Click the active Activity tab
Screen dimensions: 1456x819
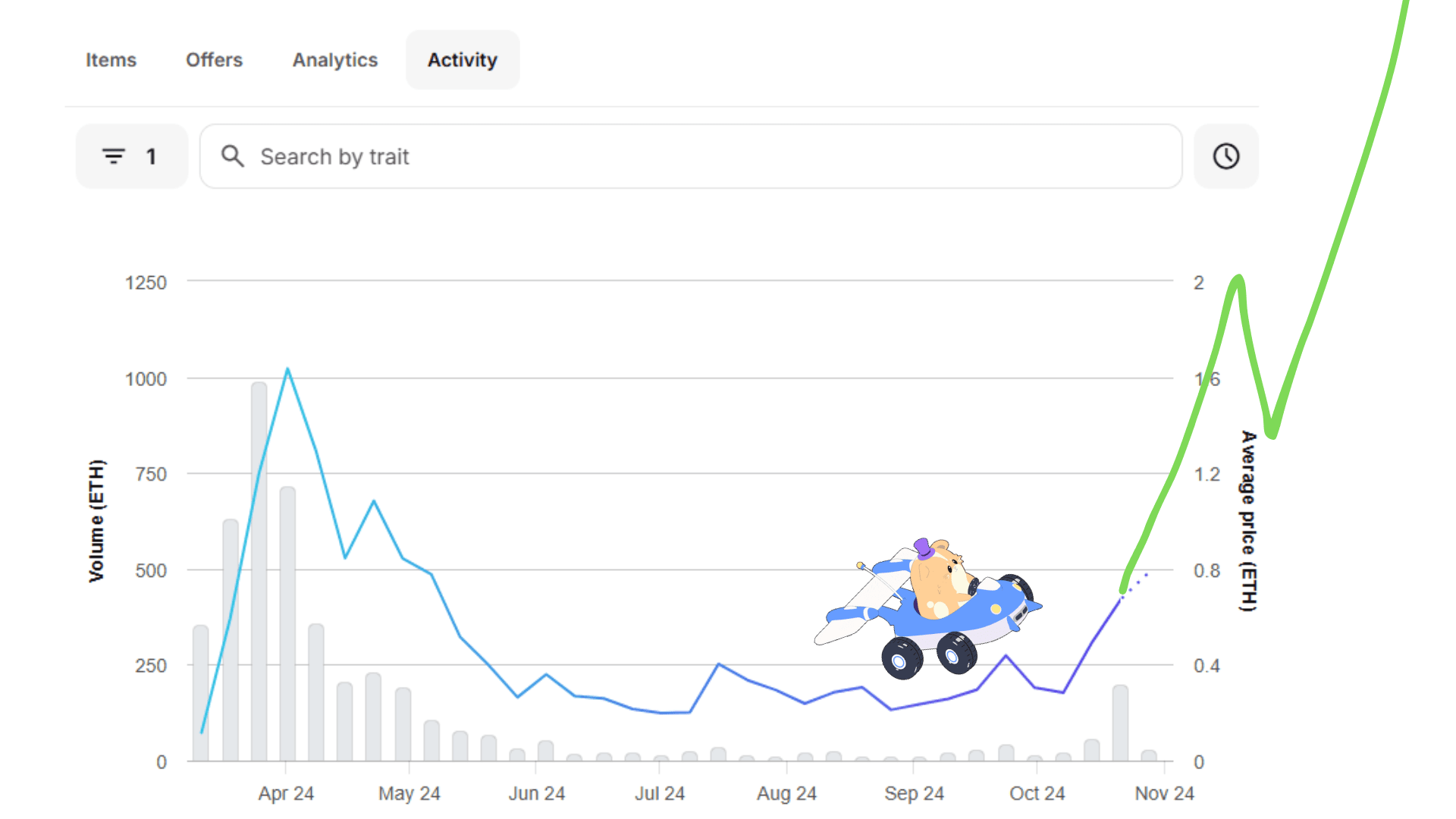click(462, 60)
